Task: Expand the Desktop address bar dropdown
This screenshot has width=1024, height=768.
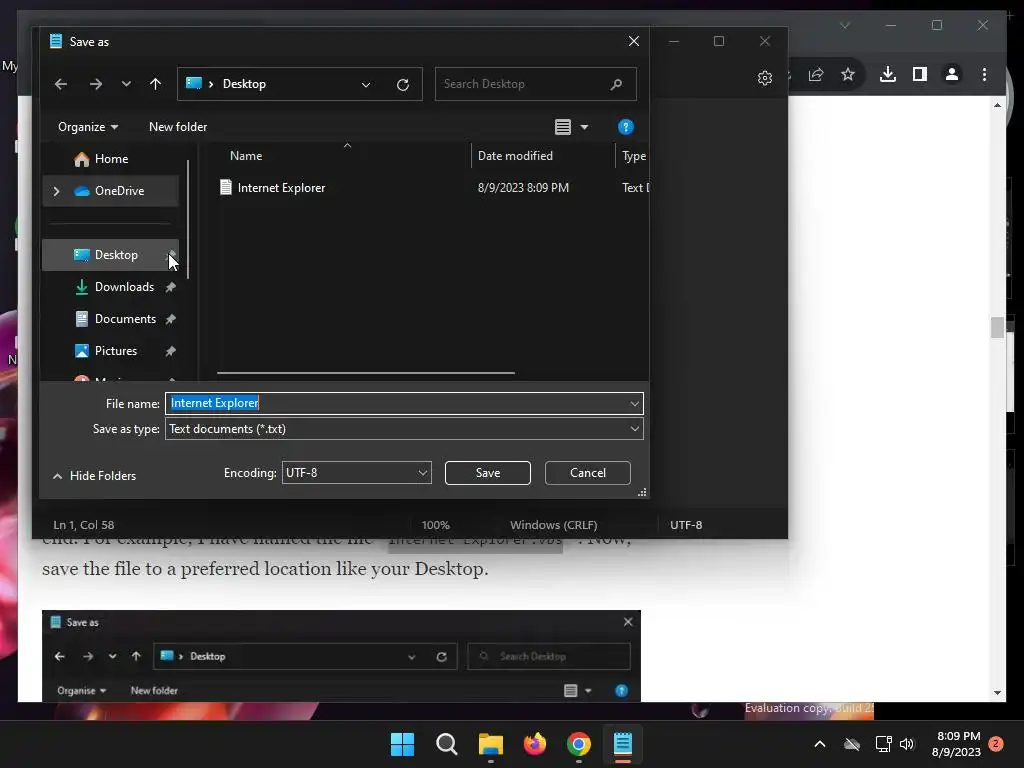Action: coord(366,84)
